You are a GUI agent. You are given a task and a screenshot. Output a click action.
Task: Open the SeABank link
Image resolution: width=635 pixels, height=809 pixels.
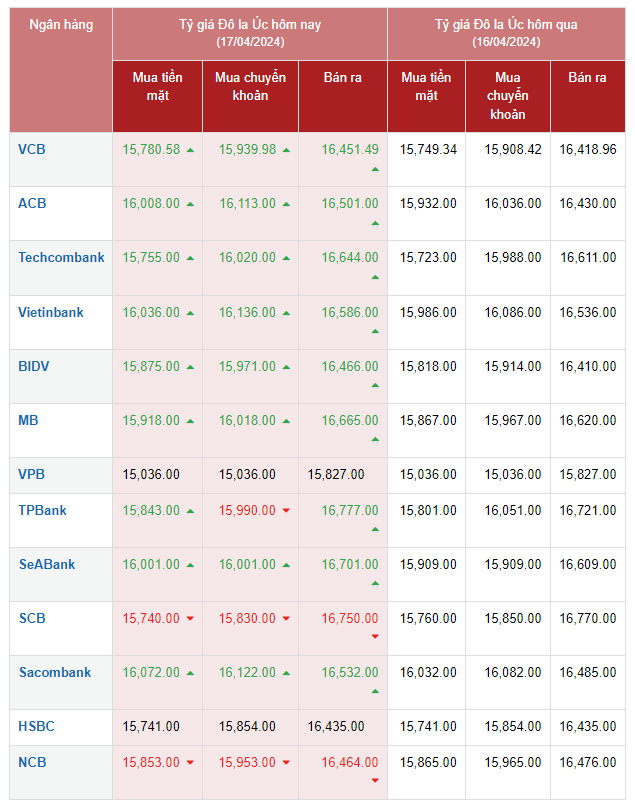click(x=47, y=564)
